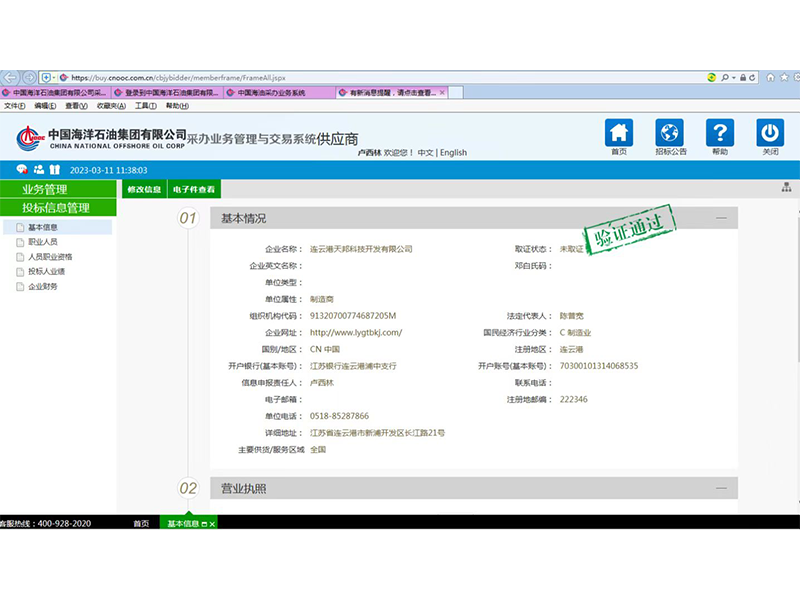
Task: Click the browser back arrow button
Action: (x=11, y=77)
